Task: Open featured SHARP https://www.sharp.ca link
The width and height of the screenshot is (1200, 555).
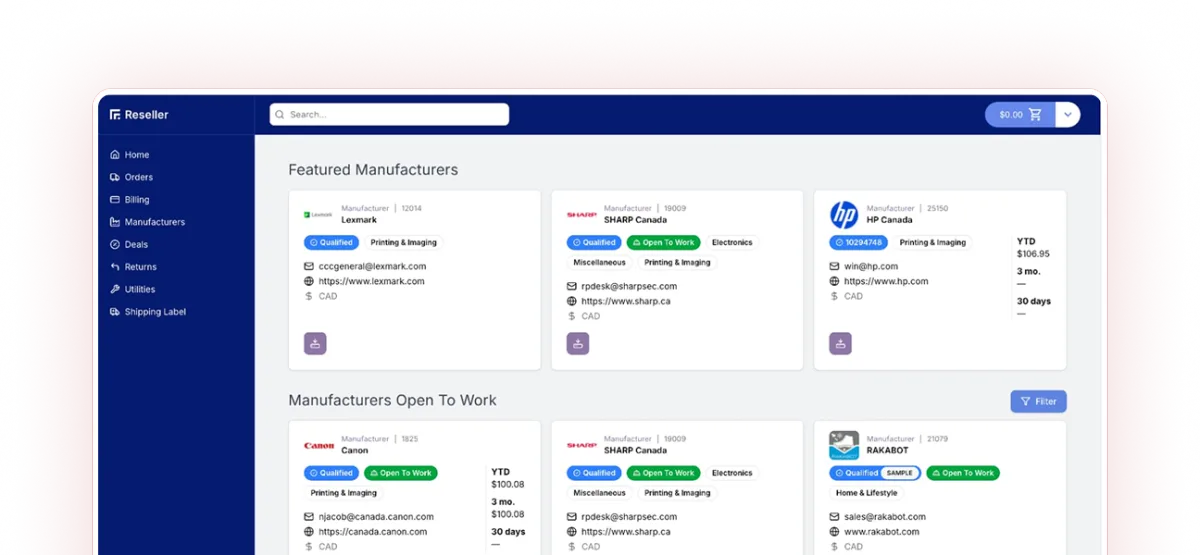Action: [x=626, y=301]
